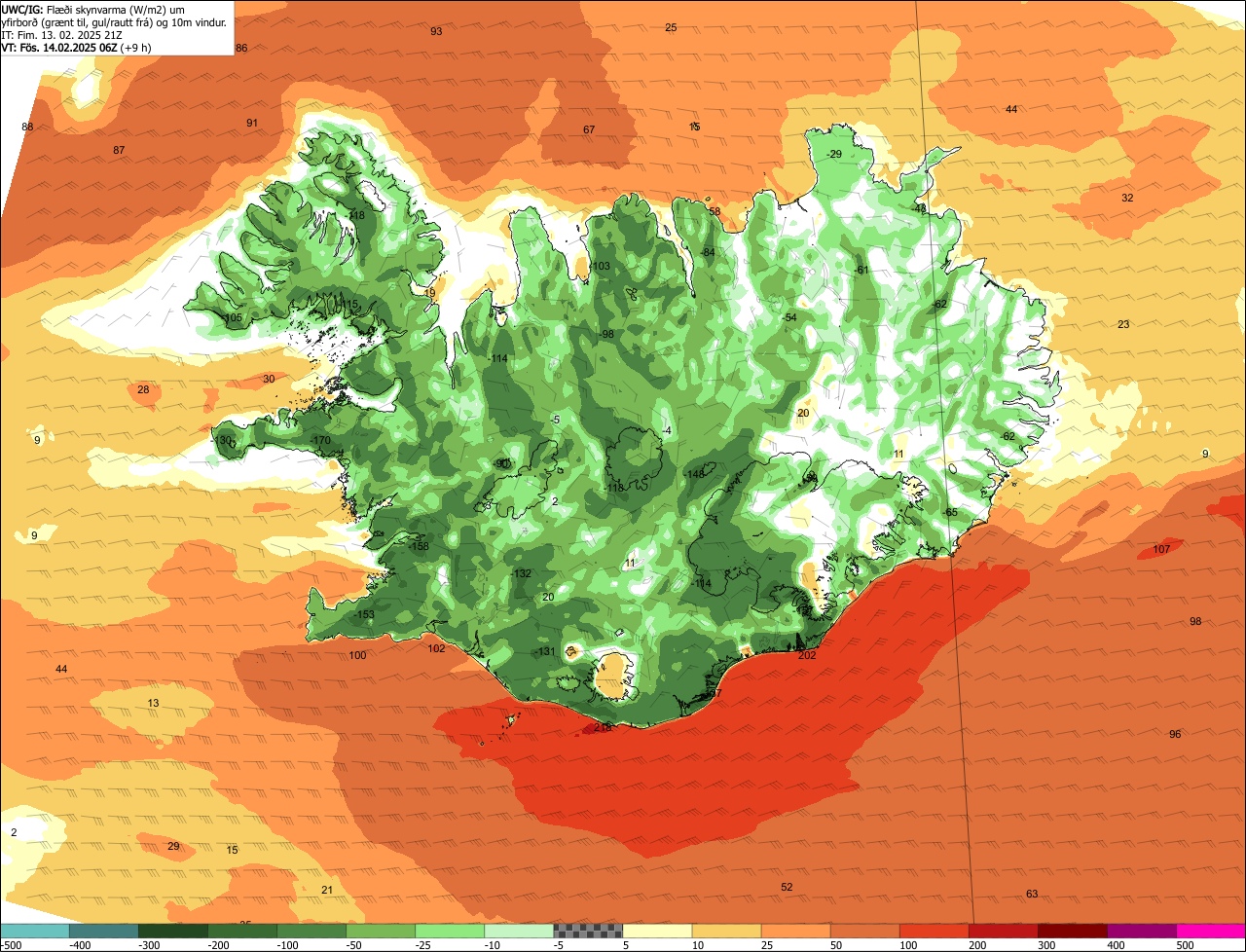Click the map value 102

436,648
